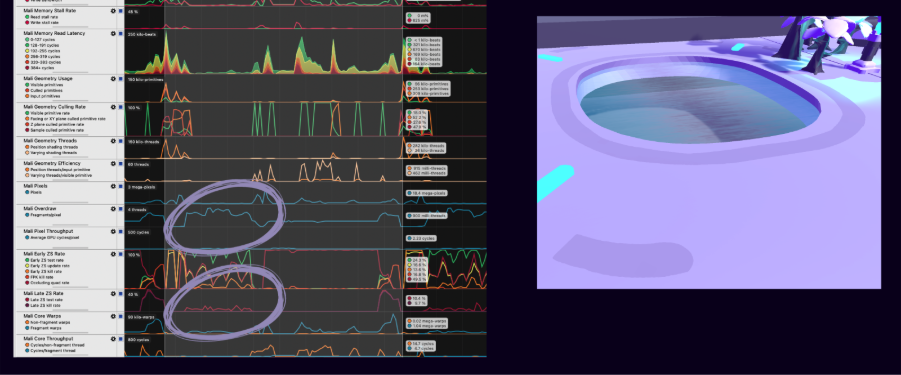Open settings gear for Mali Geometry Culling Rate
Viewport: 901px width, 375px height.
tap(113, 107)
